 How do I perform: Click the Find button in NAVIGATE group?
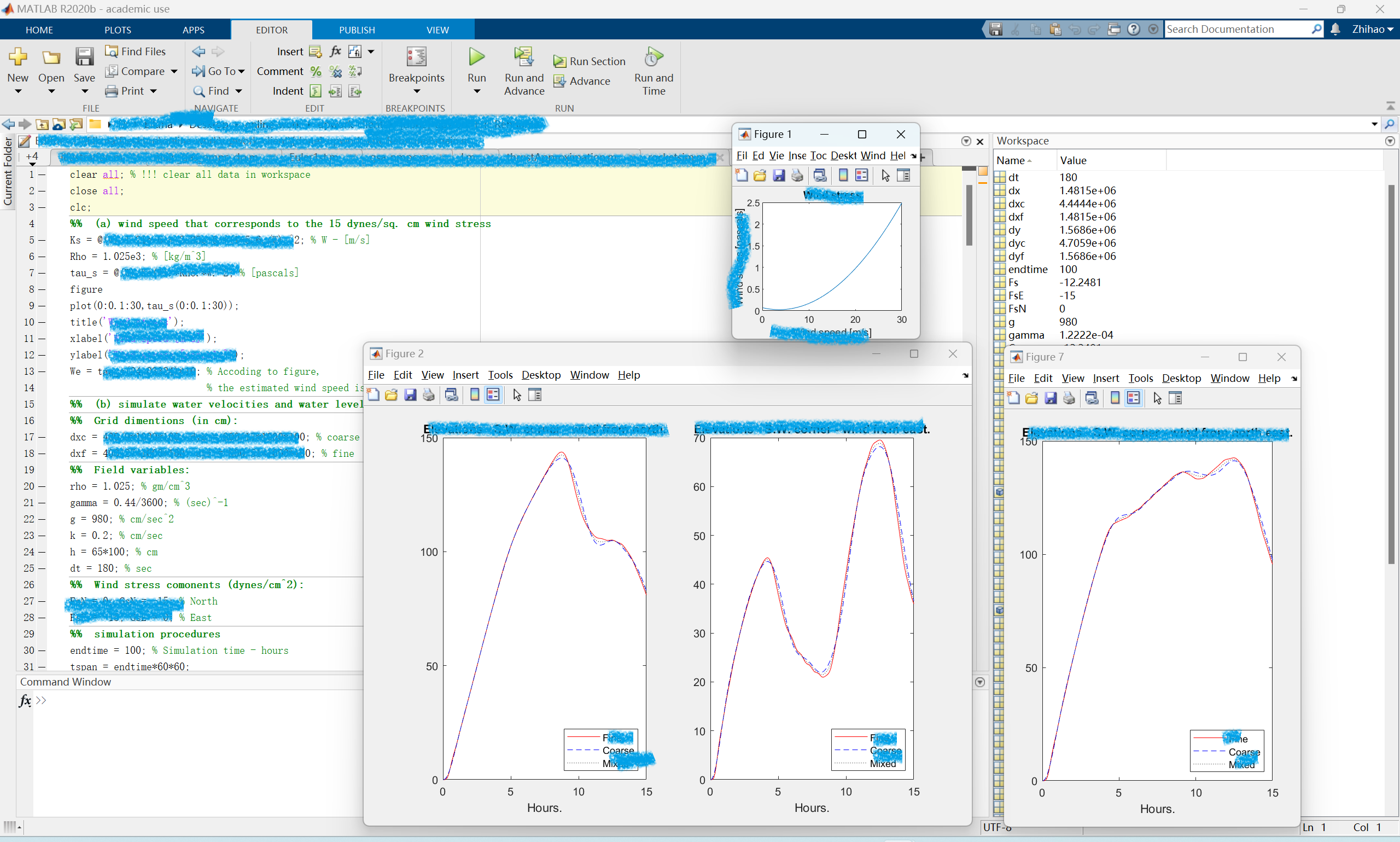pos(218,91)
